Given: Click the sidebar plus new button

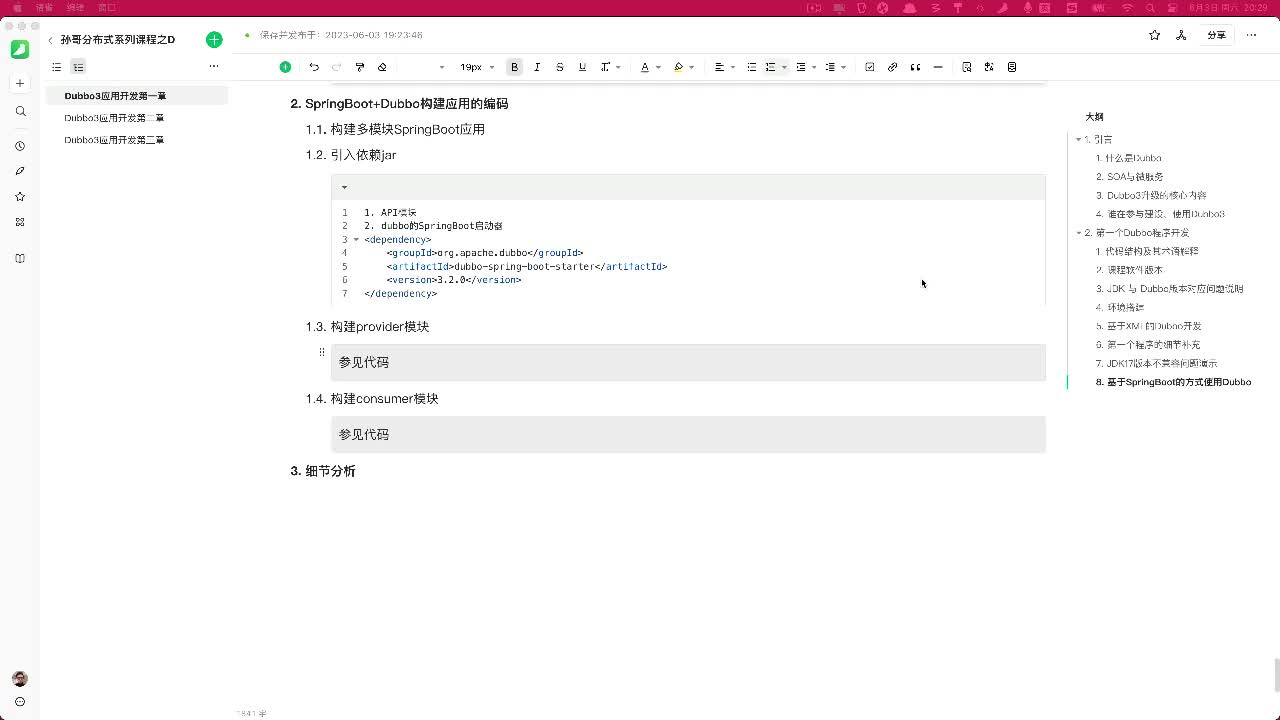Looking at the screenshot, I should coord(20,83).
